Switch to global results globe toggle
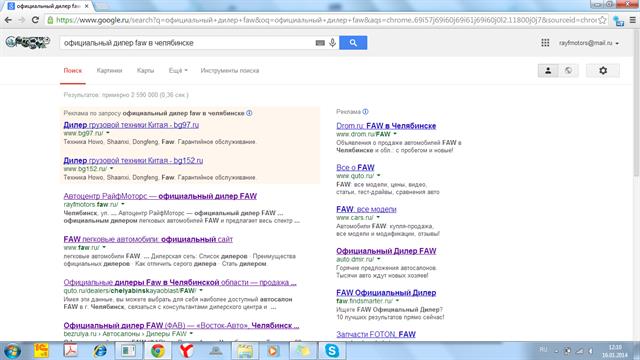The image size is (640, 360). (568, 71)
